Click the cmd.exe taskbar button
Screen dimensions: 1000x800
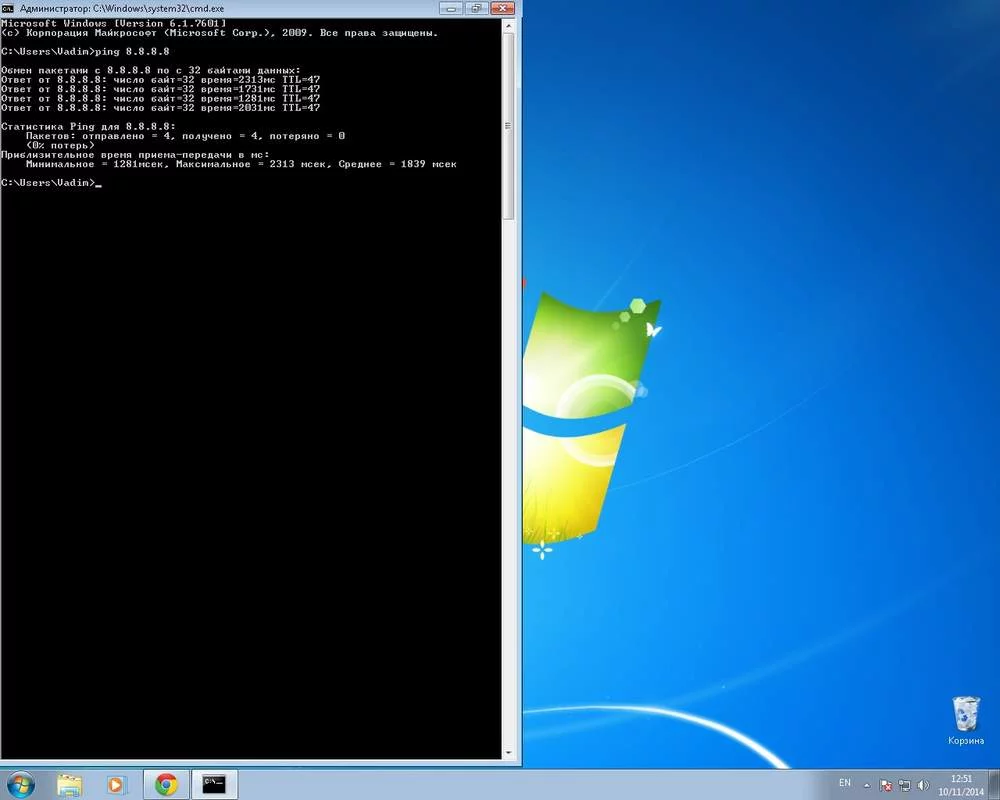coord(214,784)
